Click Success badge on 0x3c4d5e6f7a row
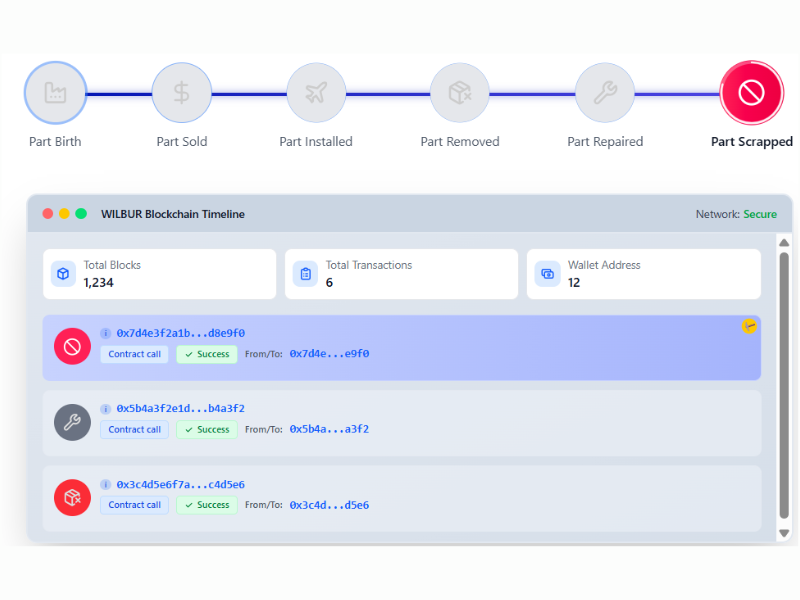Screen dimensions: 800x600 pyautogui.click(x=207, y=505)
